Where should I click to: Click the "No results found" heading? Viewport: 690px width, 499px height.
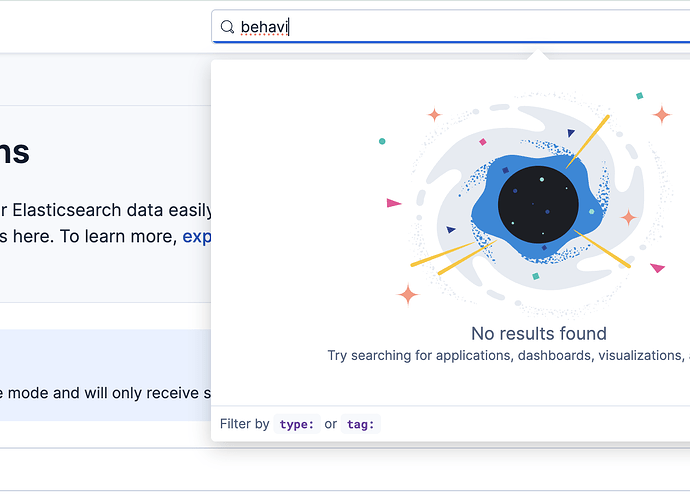[538, 333]
